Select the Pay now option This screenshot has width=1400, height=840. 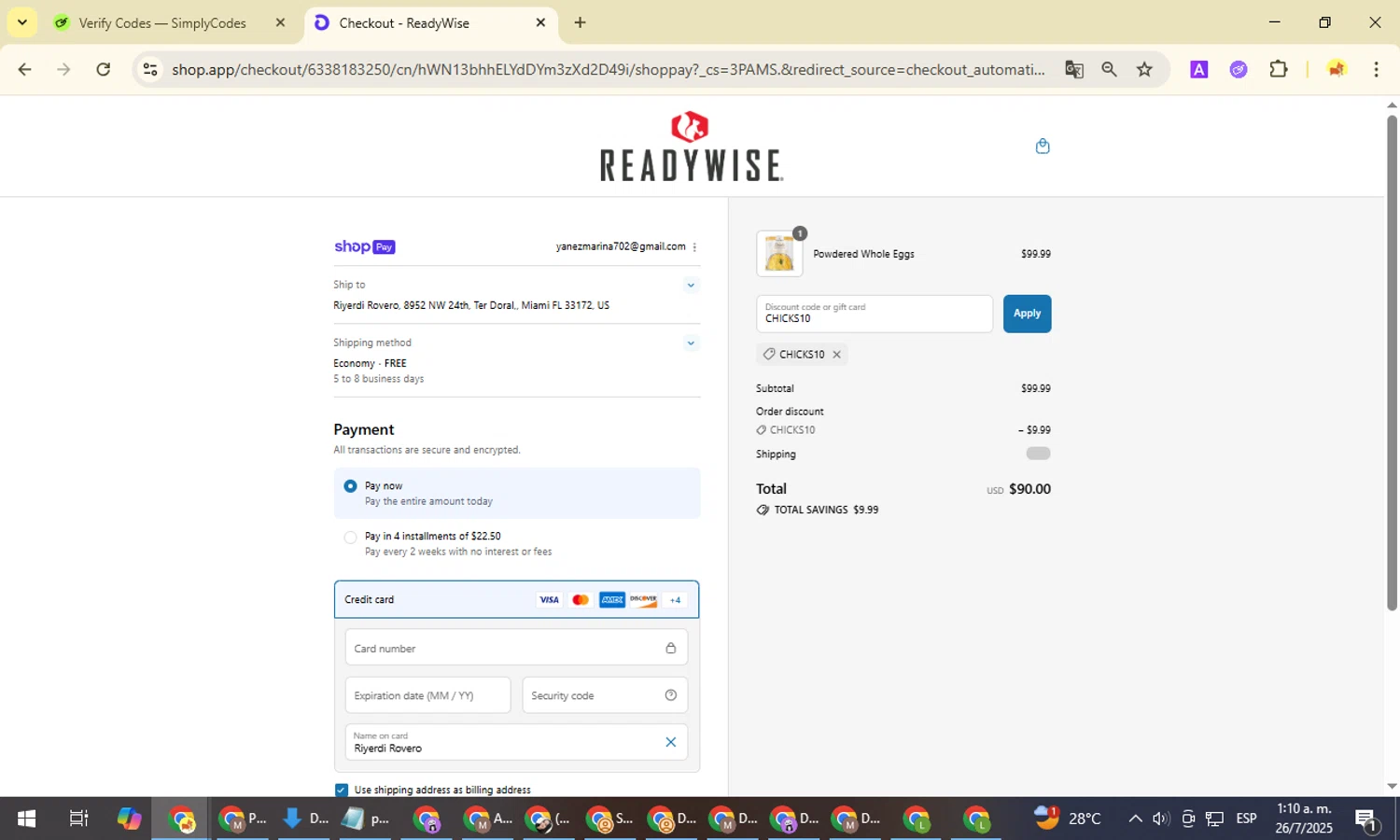(x=350, y=486)
